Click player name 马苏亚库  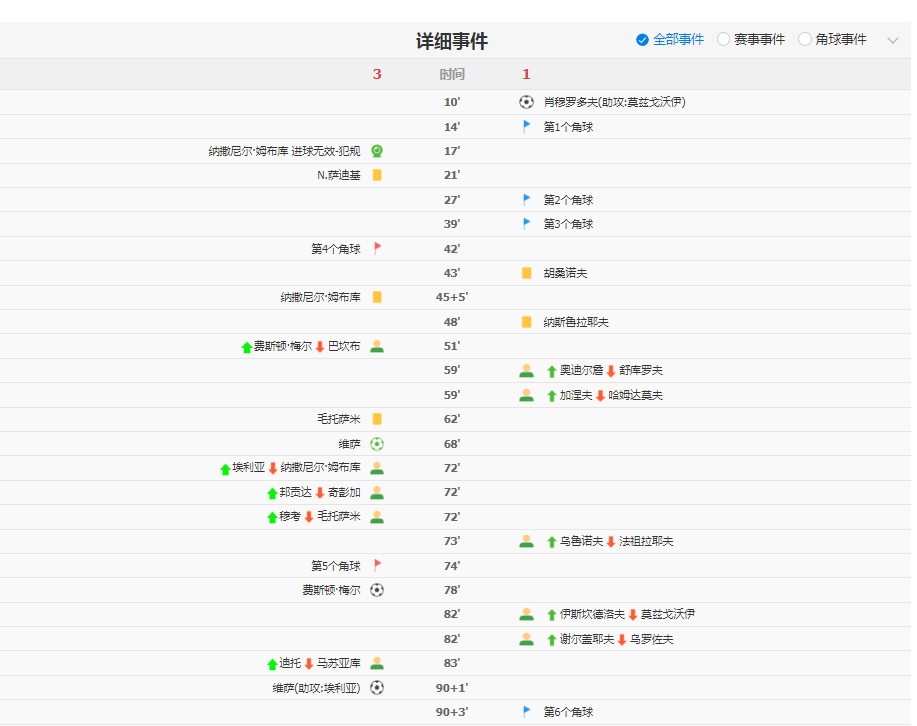(x=339, y=663)
